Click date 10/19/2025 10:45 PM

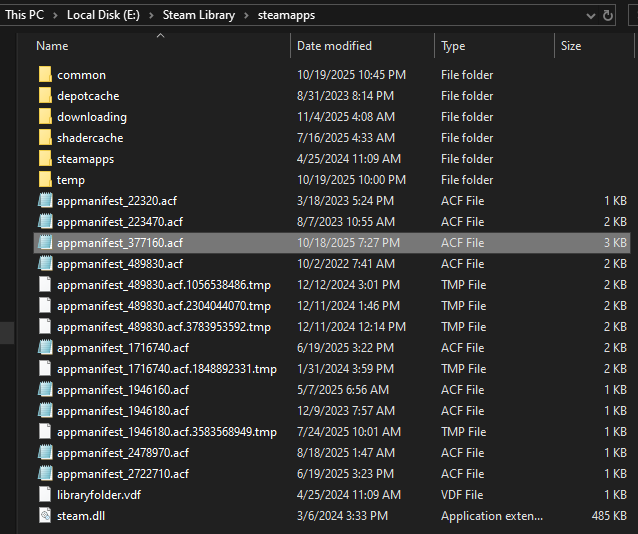point(352,75)
